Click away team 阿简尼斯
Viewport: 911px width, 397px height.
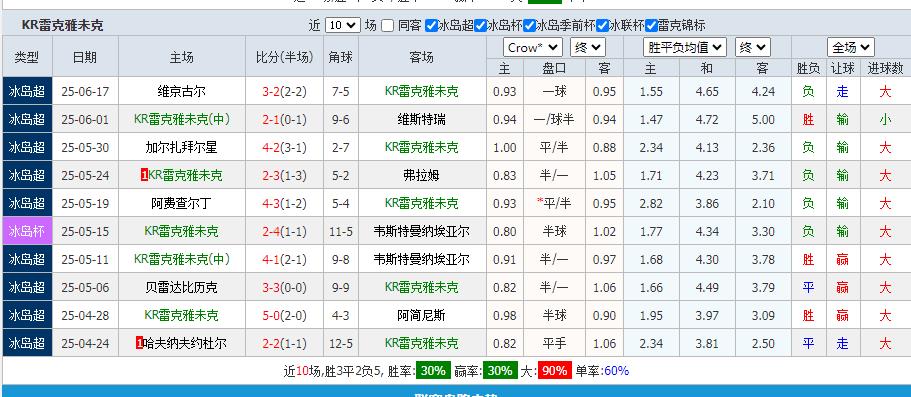coord(422,316)
